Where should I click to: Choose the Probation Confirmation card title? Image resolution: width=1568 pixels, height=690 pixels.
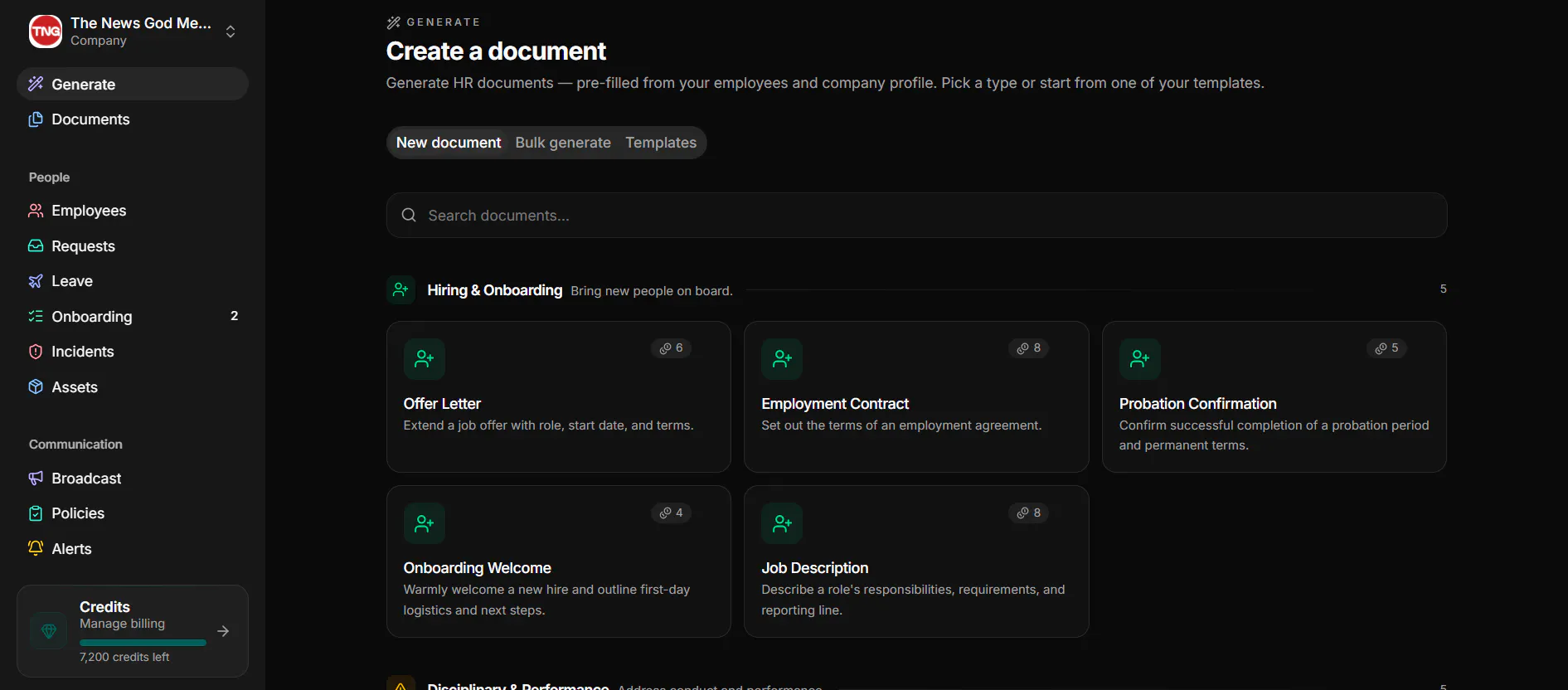[1197, 404]
